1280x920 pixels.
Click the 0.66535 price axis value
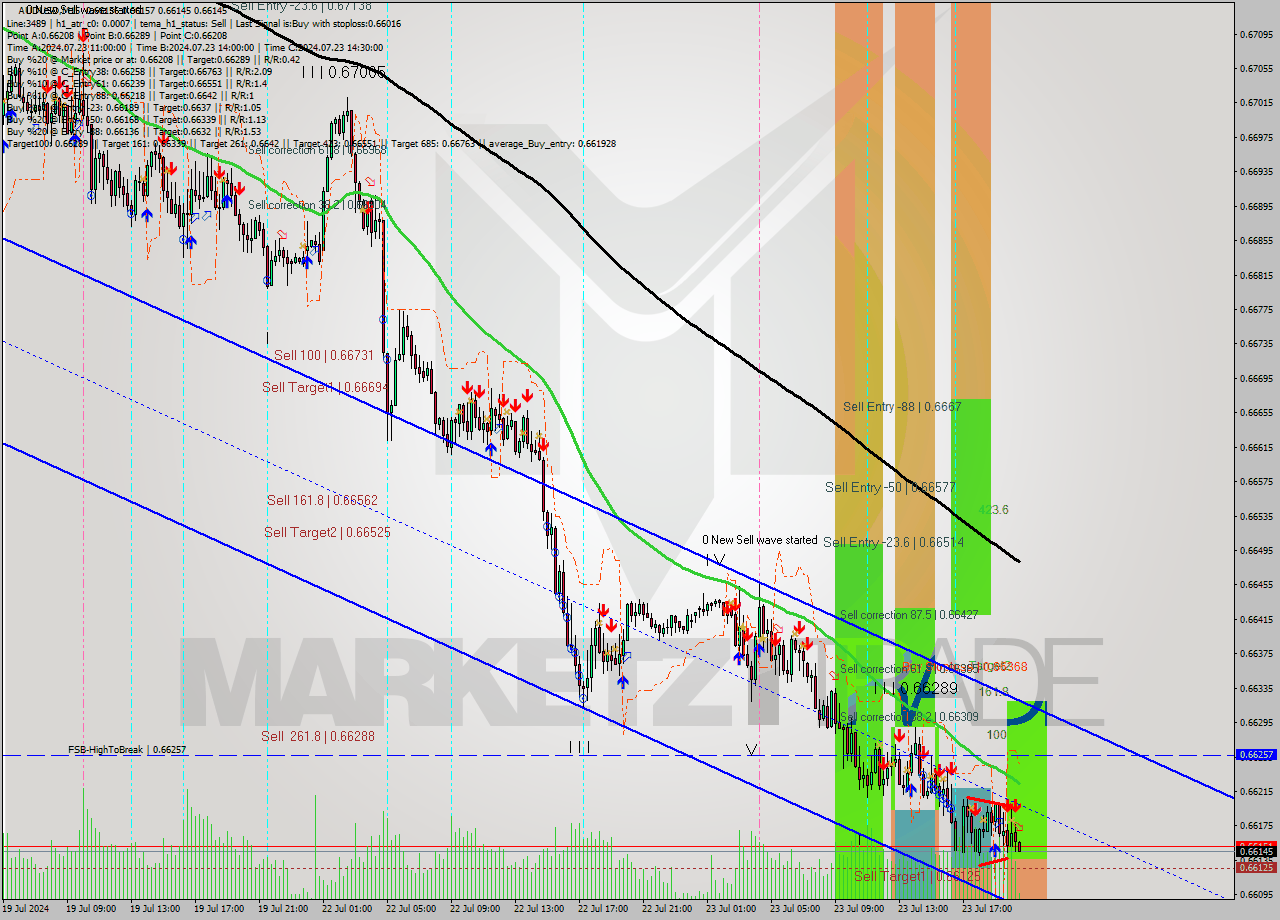click(1256, 517)
